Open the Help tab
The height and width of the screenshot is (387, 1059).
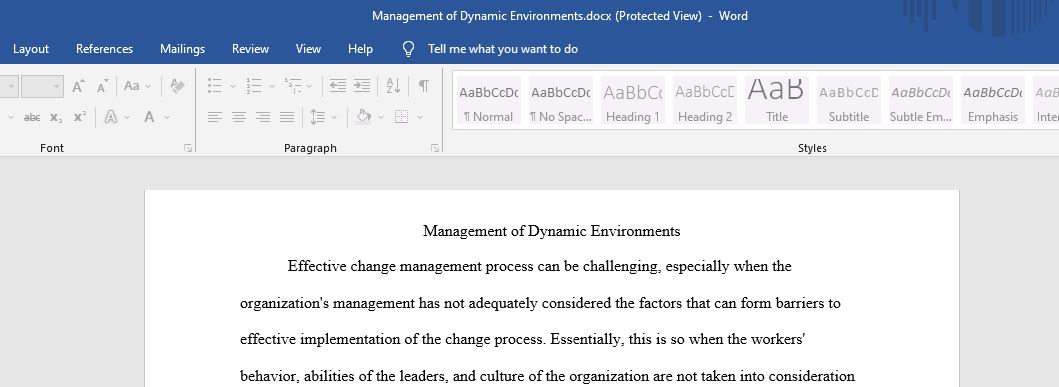[360, 49]
